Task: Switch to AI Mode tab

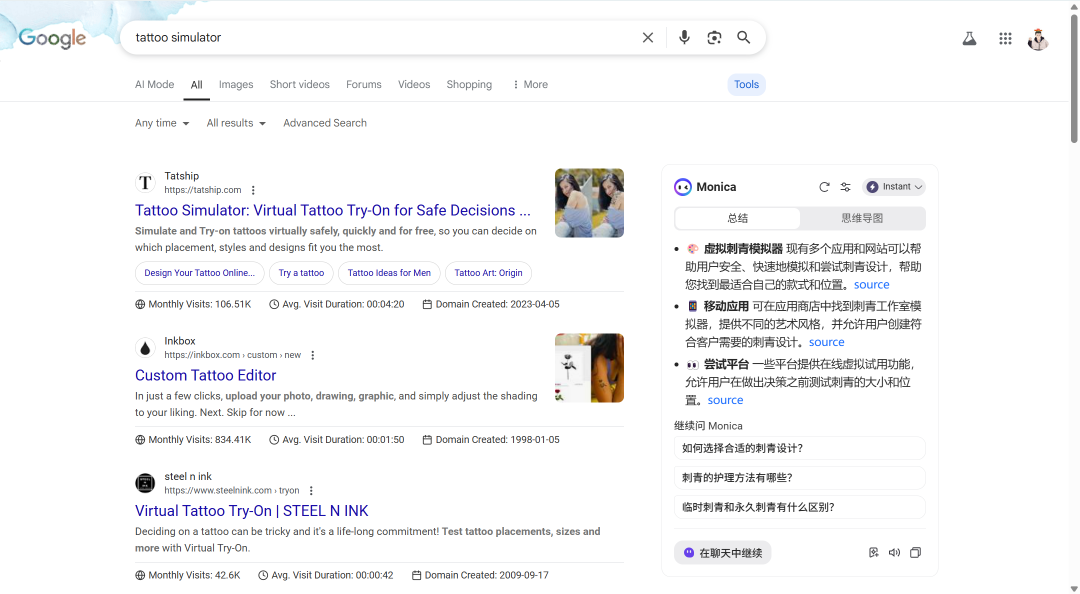Action: tap(154, 84)
